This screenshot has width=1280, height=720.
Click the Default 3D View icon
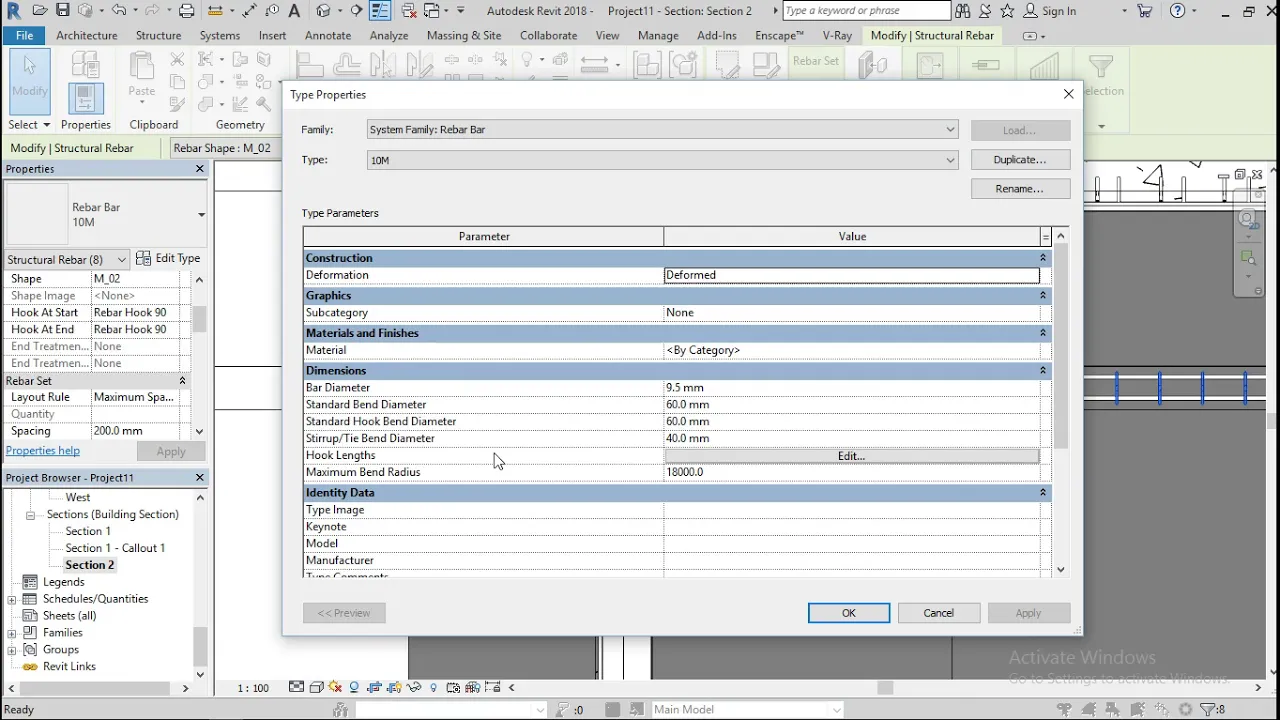pyautogui.click(x=323, y=11)
